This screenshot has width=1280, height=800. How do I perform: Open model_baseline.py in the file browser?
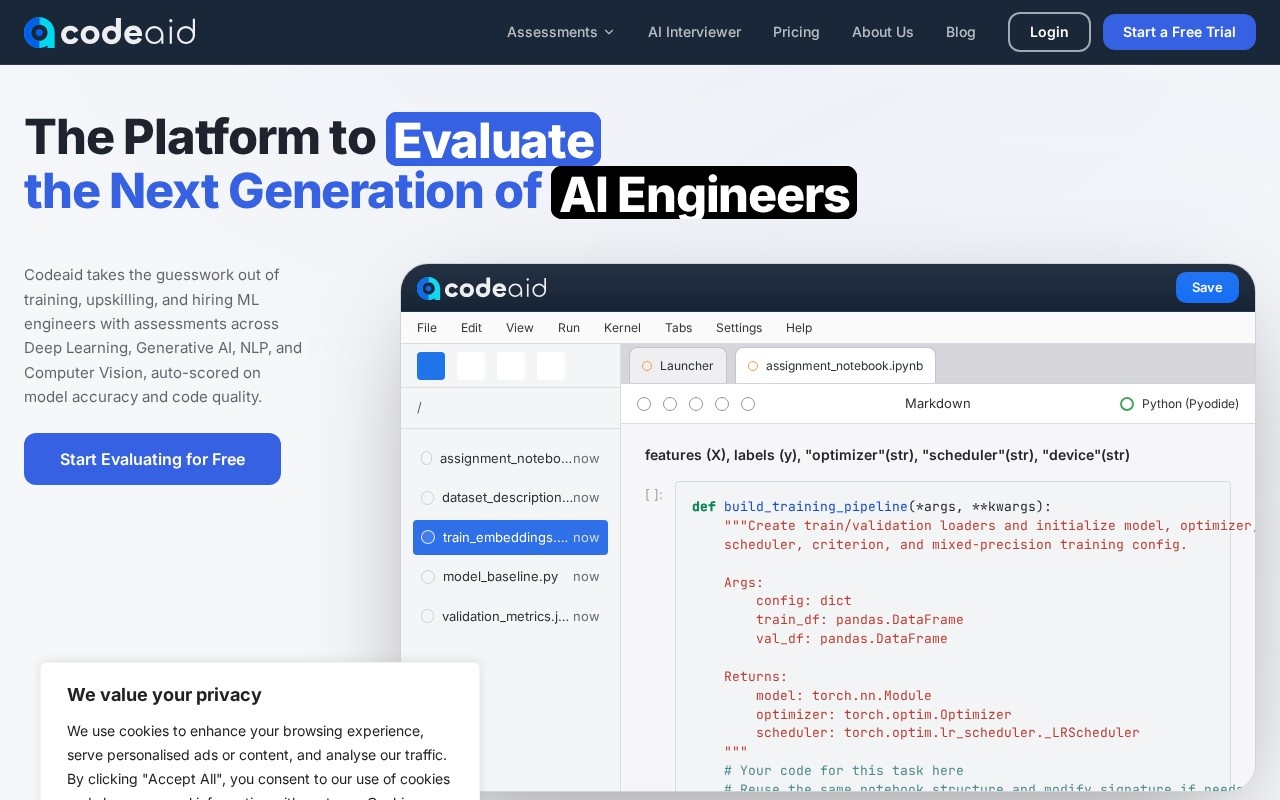pyautogui.click(x=510, y=577)
